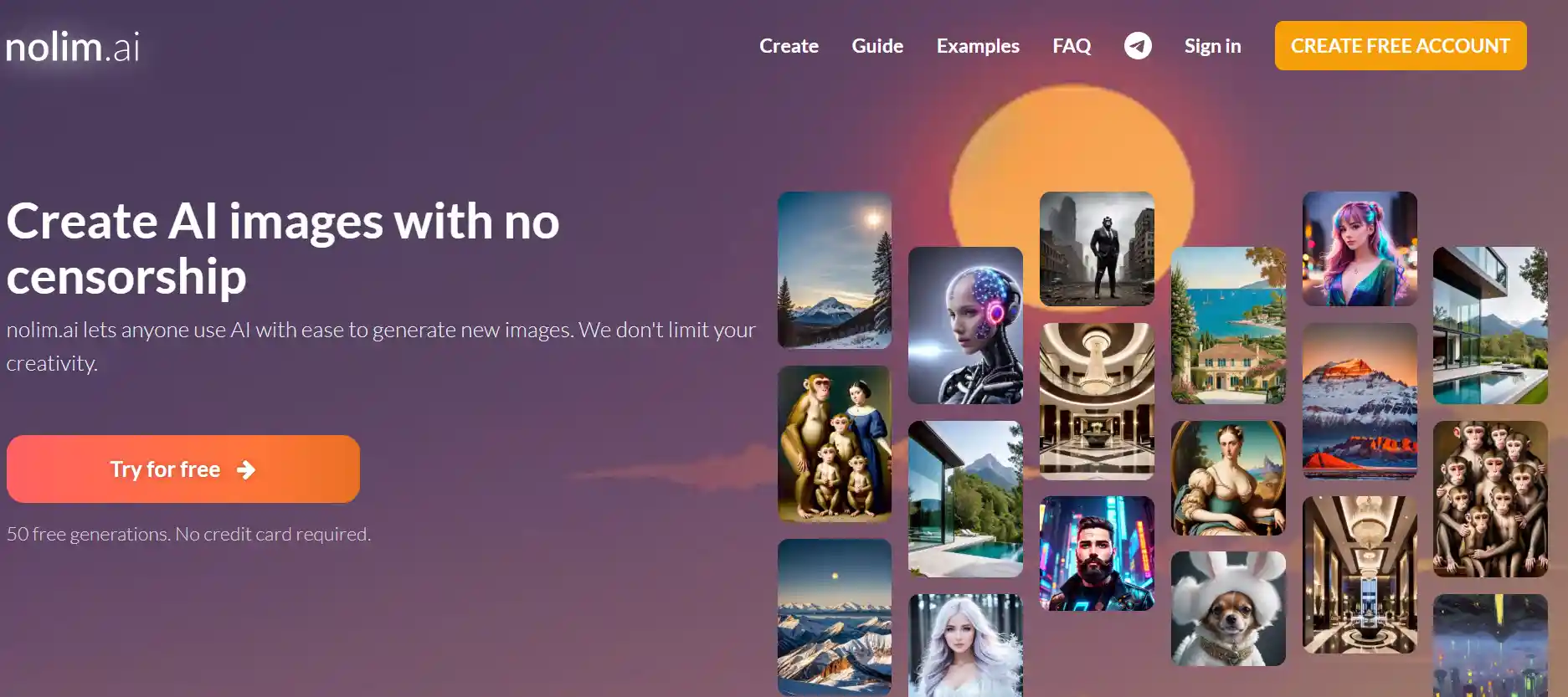The height and width of the screenshot is (697, 1568).
Task: Open the robot head with glowing brain image
Action: tap(965, 325)
